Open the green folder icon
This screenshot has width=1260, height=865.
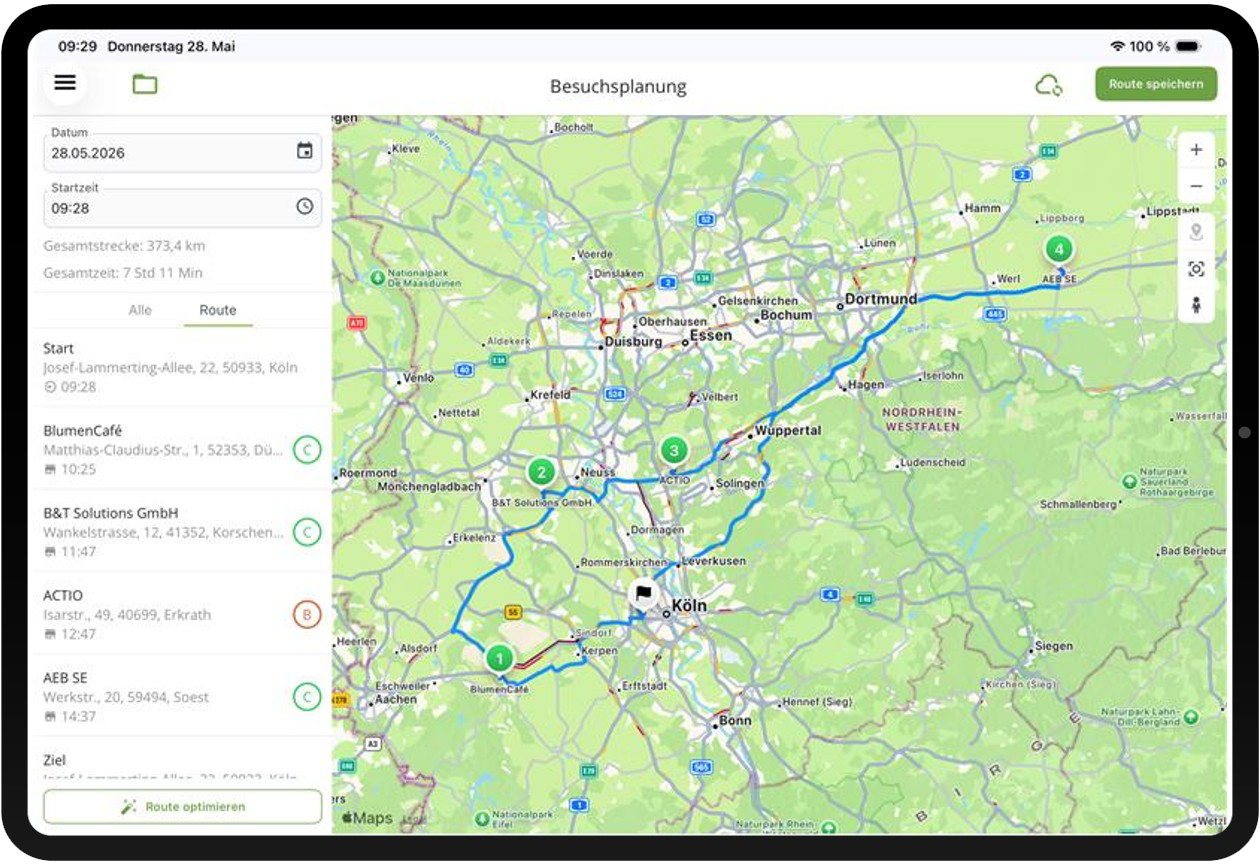point(145,84)
